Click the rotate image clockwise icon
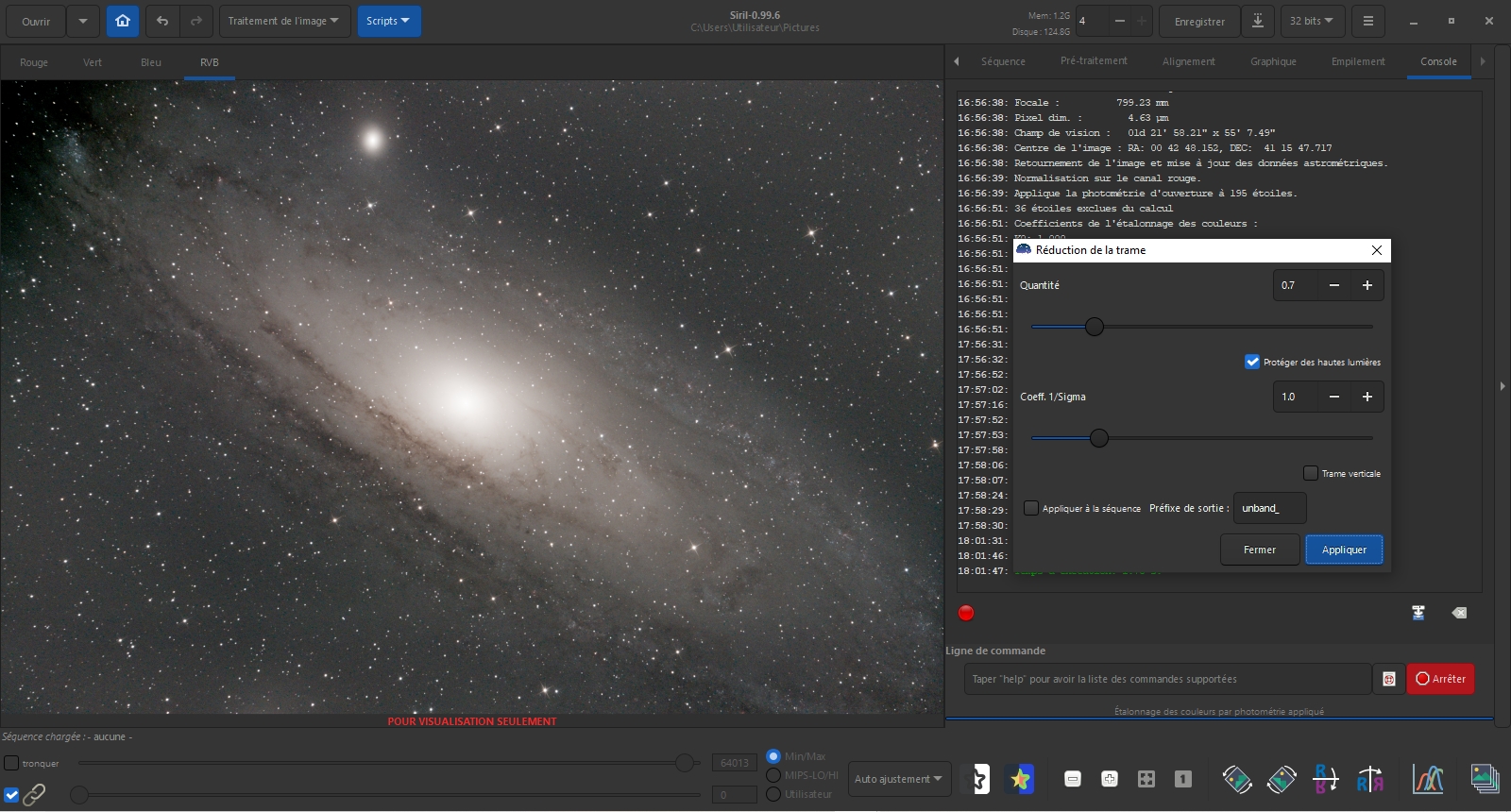Image resolution: width=1511 pixels, height=812 pixels. [x=1282, y=779]
